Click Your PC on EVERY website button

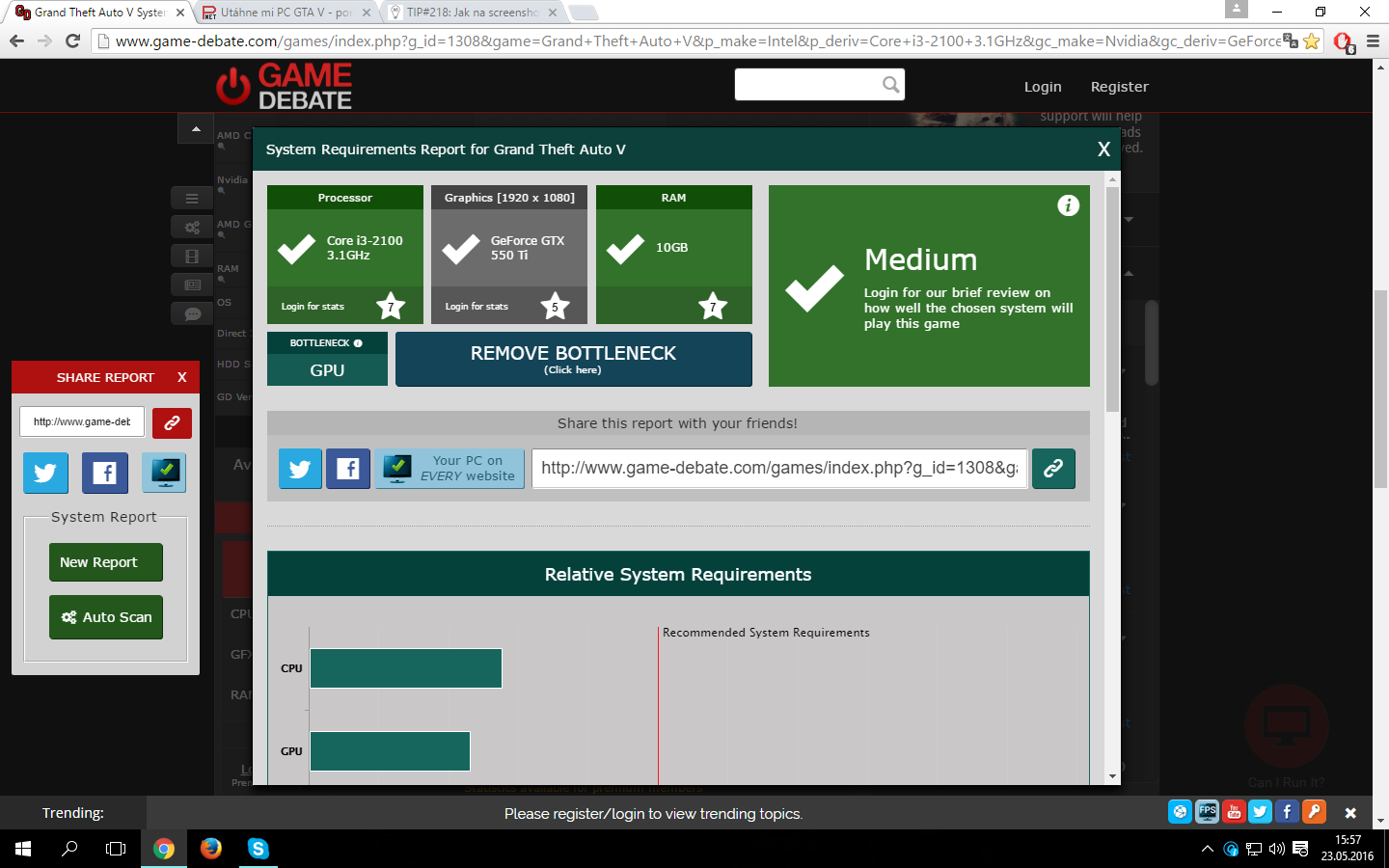pyautogui.click(x=449, y=469)
